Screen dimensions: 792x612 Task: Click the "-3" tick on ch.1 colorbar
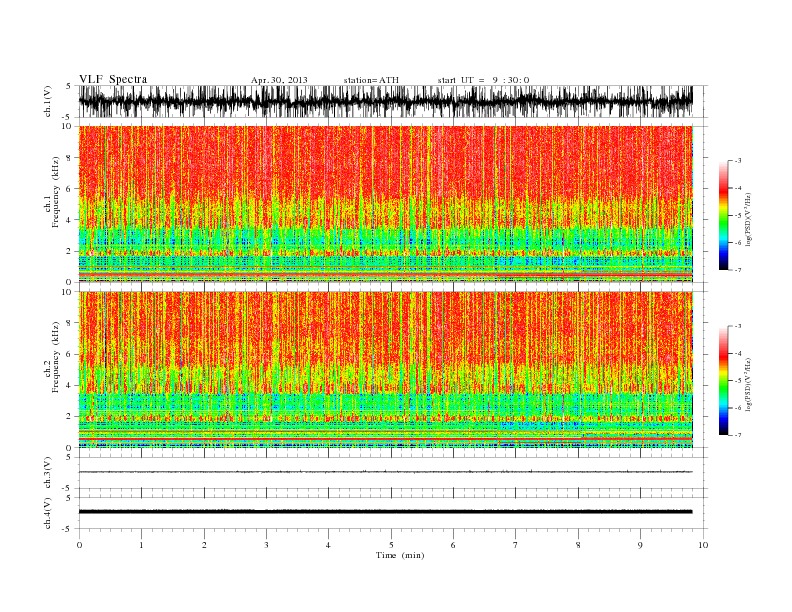coord(737,161)
